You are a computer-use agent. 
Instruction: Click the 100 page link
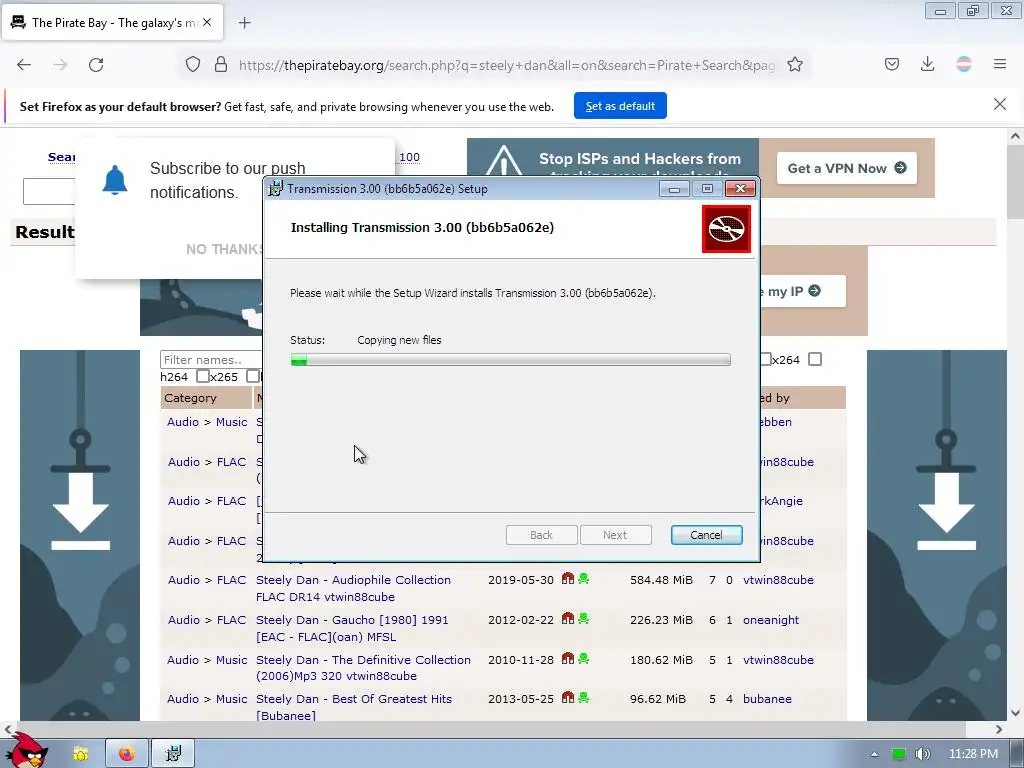tap(409, 157)
